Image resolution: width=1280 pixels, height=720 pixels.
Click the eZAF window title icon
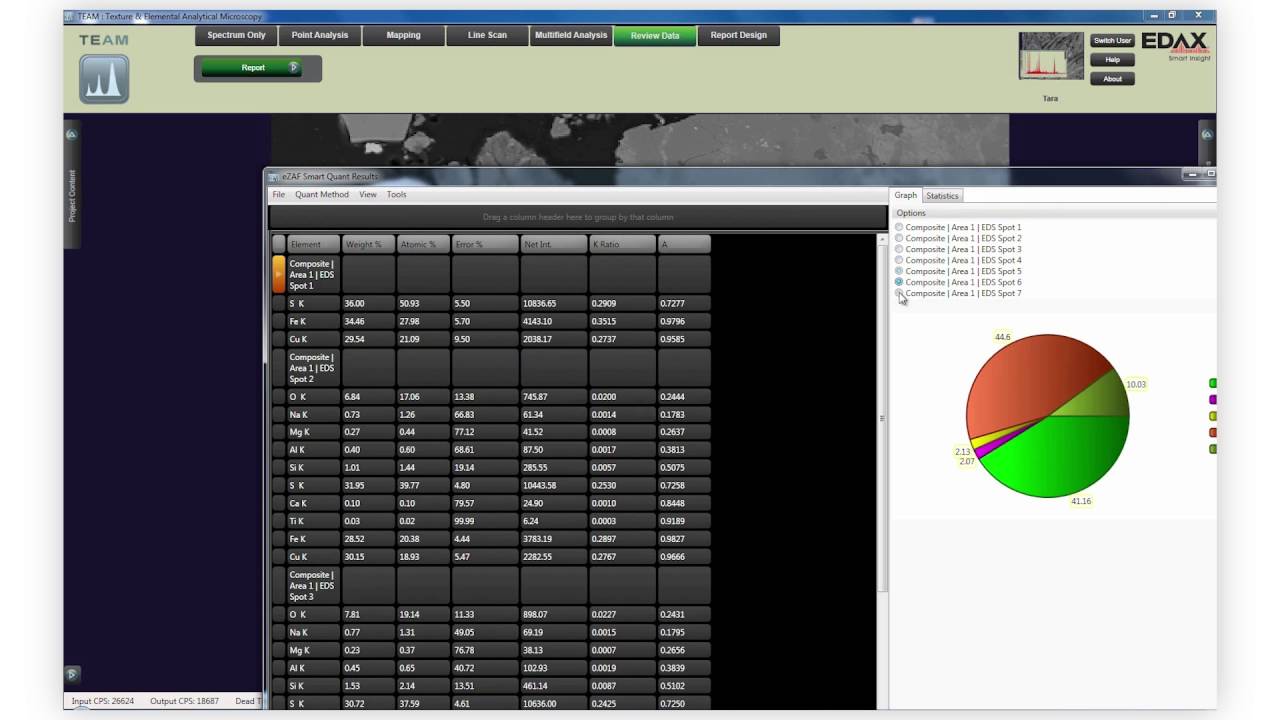(x=274, y=177)
